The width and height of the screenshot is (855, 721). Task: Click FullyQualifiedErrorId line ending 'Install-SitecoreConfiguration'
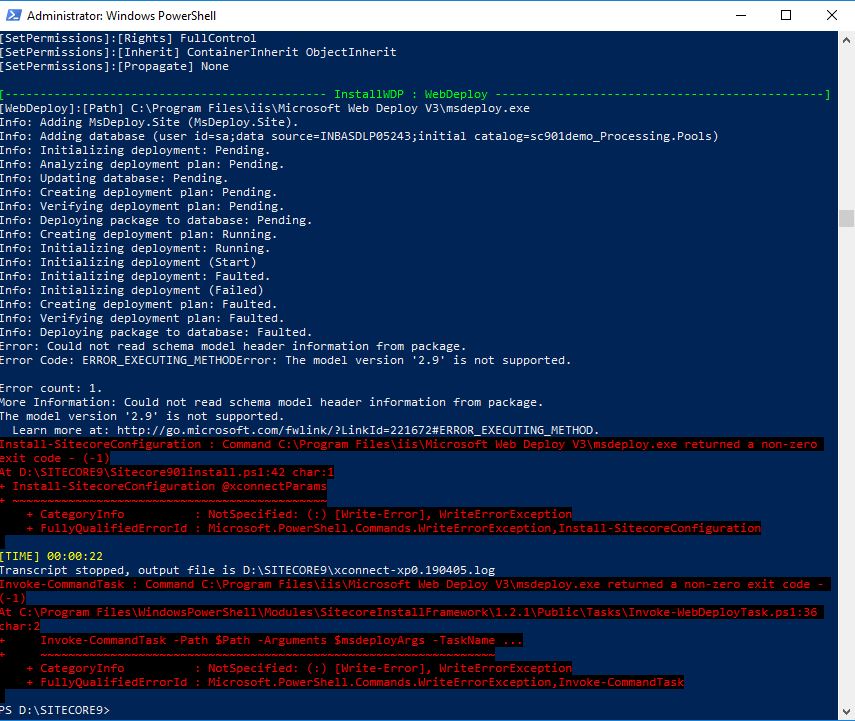point(393,528)
